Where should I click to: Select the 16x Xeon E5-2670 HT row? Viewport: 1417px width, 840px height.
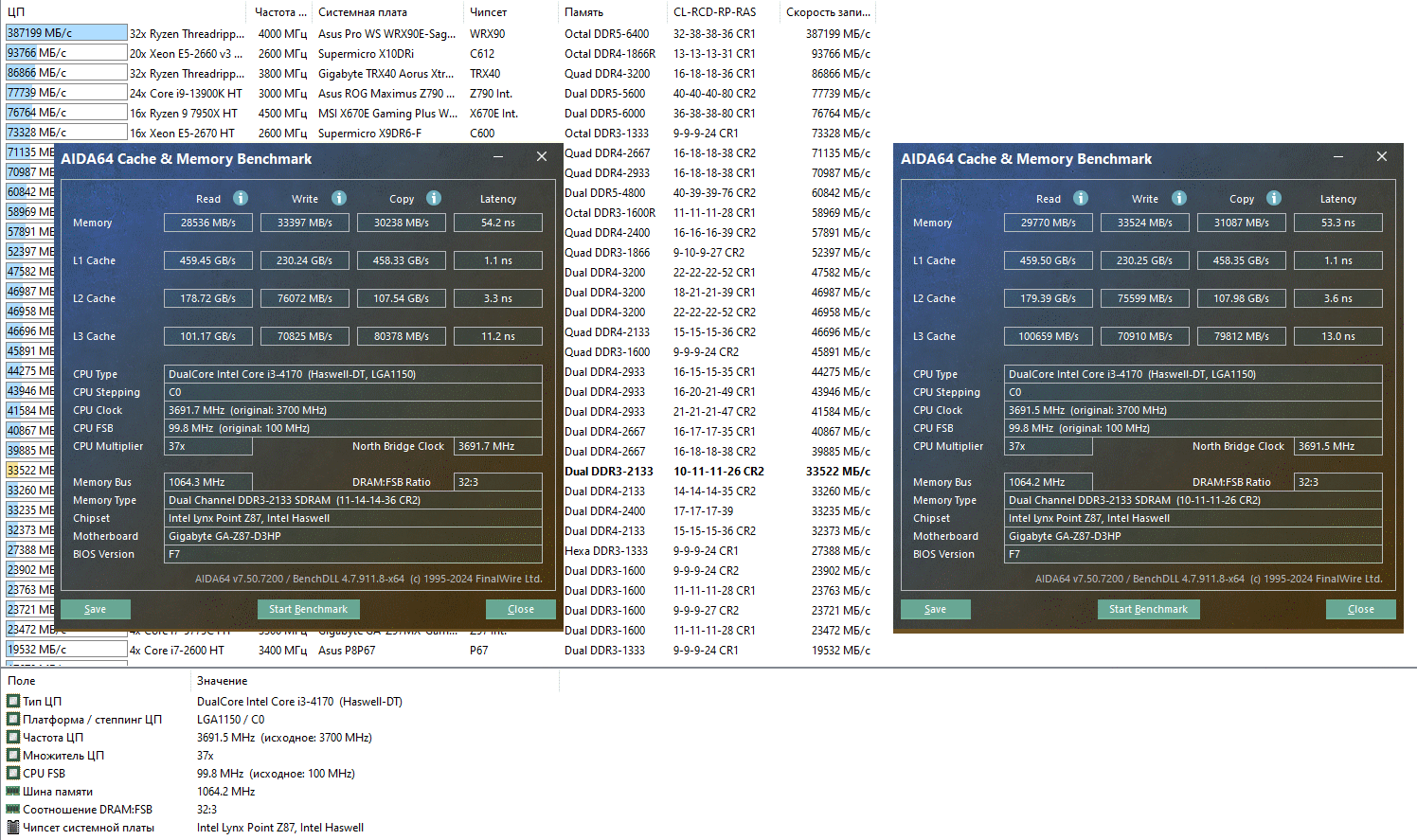tap(182, 133)
